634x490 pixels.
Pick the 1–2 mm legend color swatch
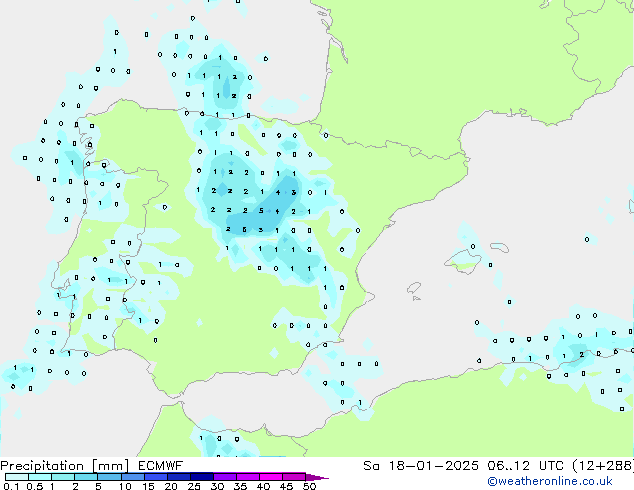click(x=64, y=477)
